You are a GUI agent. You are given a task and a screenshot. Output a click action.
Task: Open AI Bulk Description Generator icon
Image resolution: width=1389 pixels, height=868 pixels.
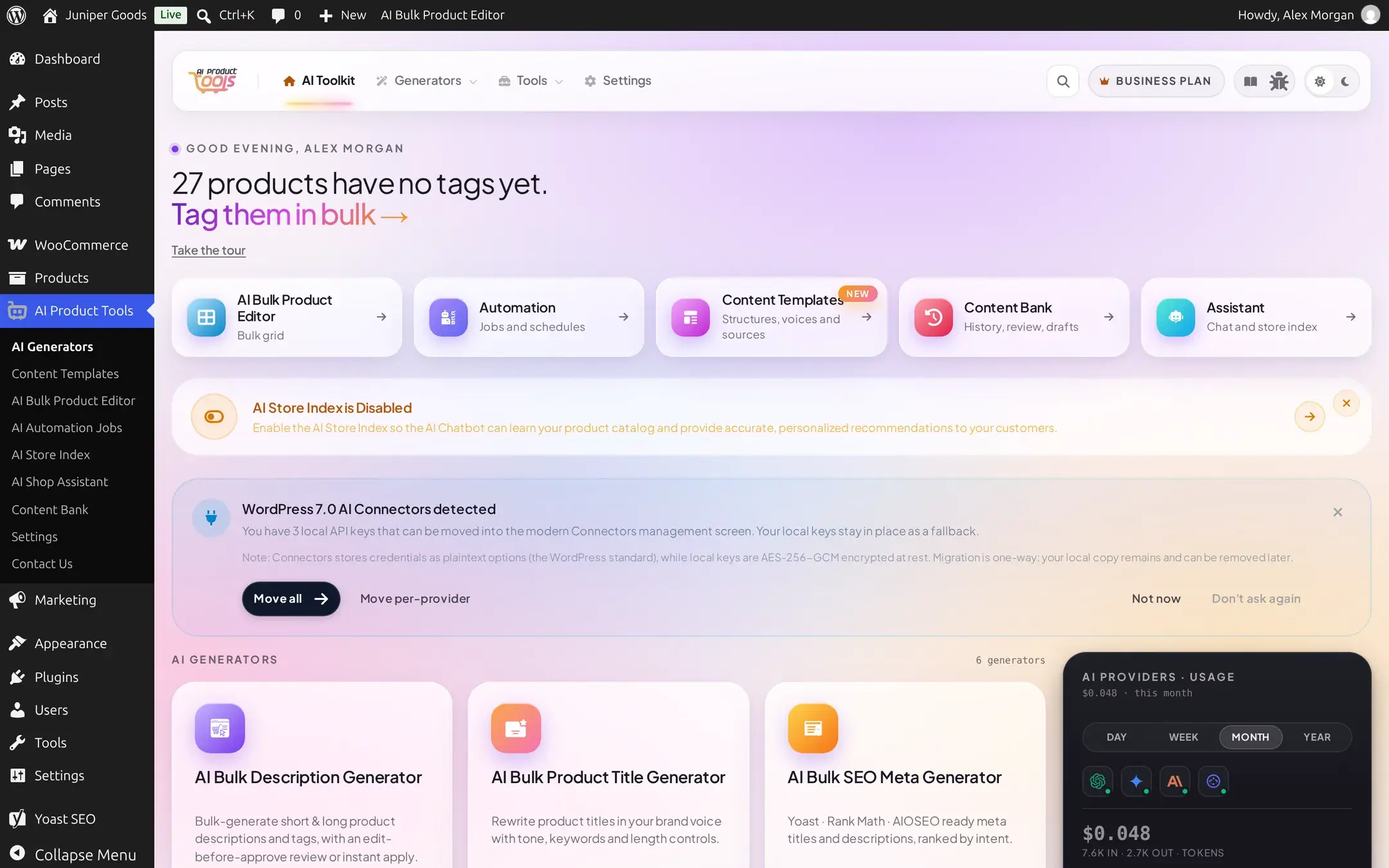[x=220, y=728]
